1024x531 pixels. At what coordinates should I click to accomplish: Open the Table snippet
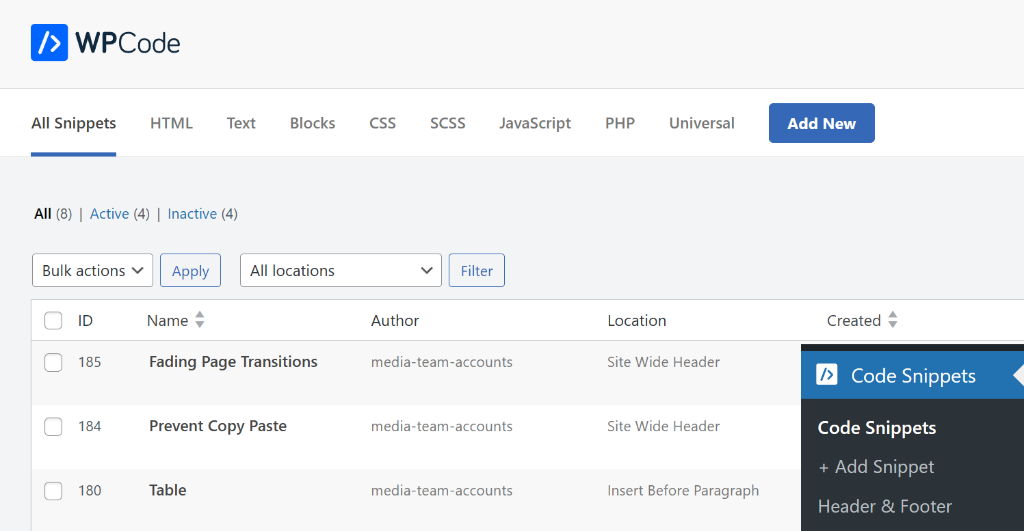pos(167,491)
